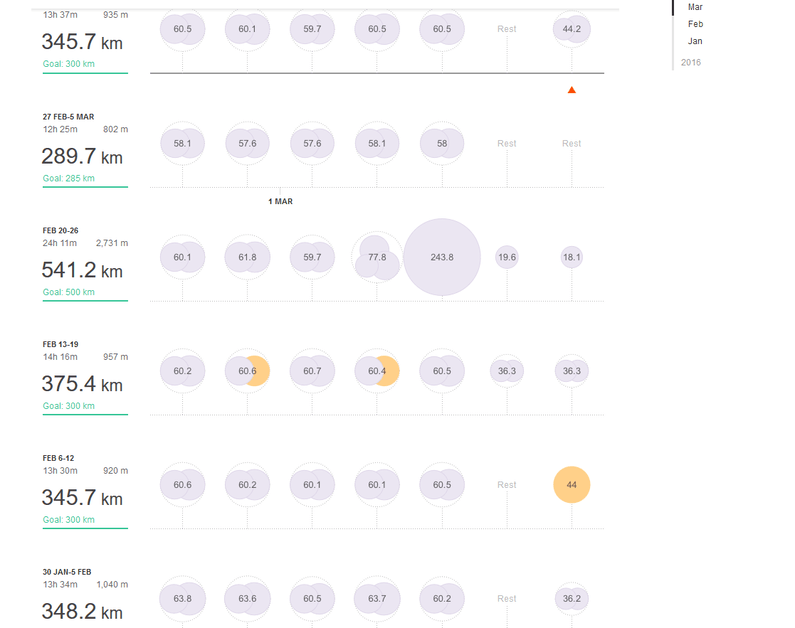The image size is (795, 628).
Task: Select the 44.2 km bubble in top row
Action: 571,29
